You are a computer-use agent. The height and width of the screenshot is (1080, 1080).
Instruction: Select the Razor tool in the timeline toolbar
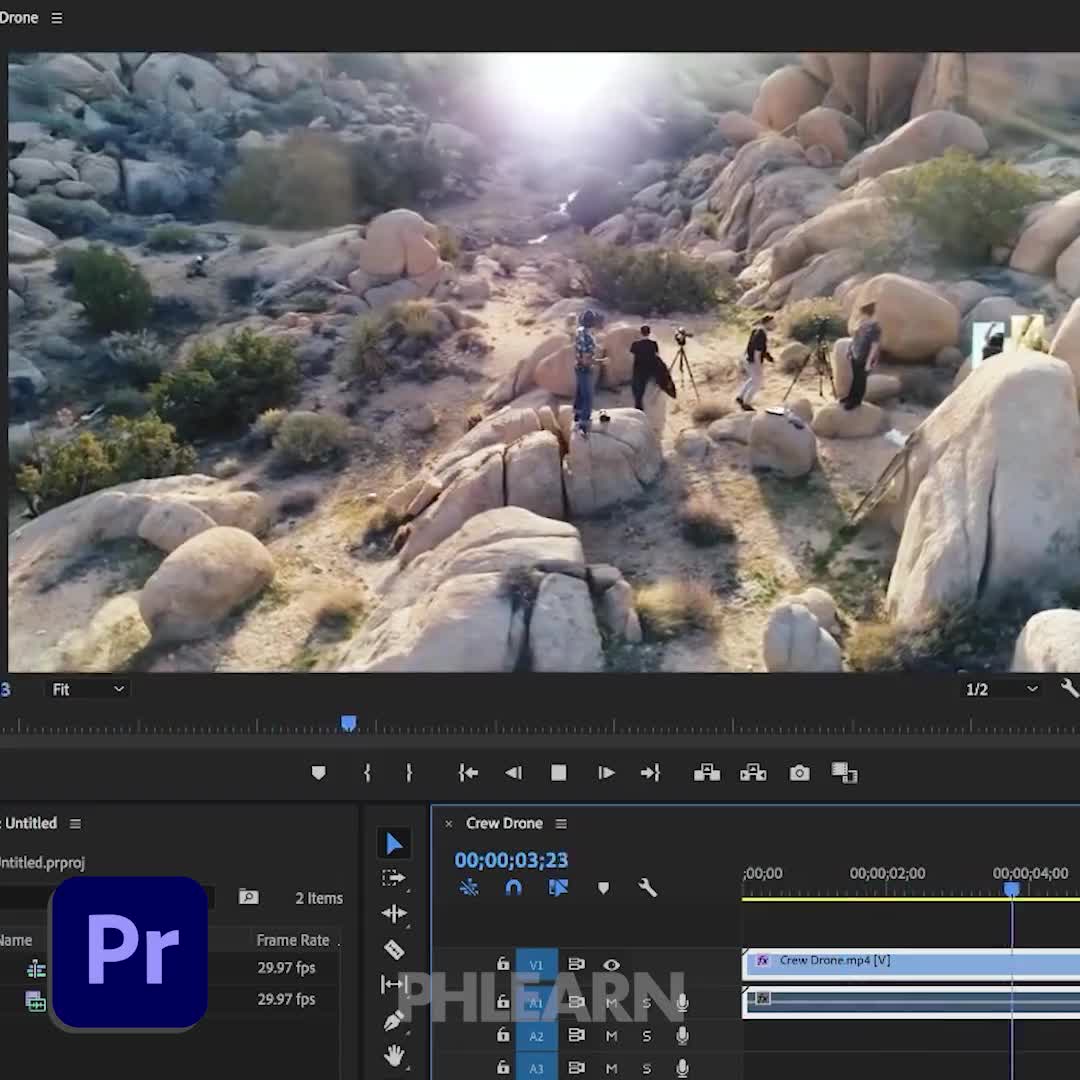(394, 948)
